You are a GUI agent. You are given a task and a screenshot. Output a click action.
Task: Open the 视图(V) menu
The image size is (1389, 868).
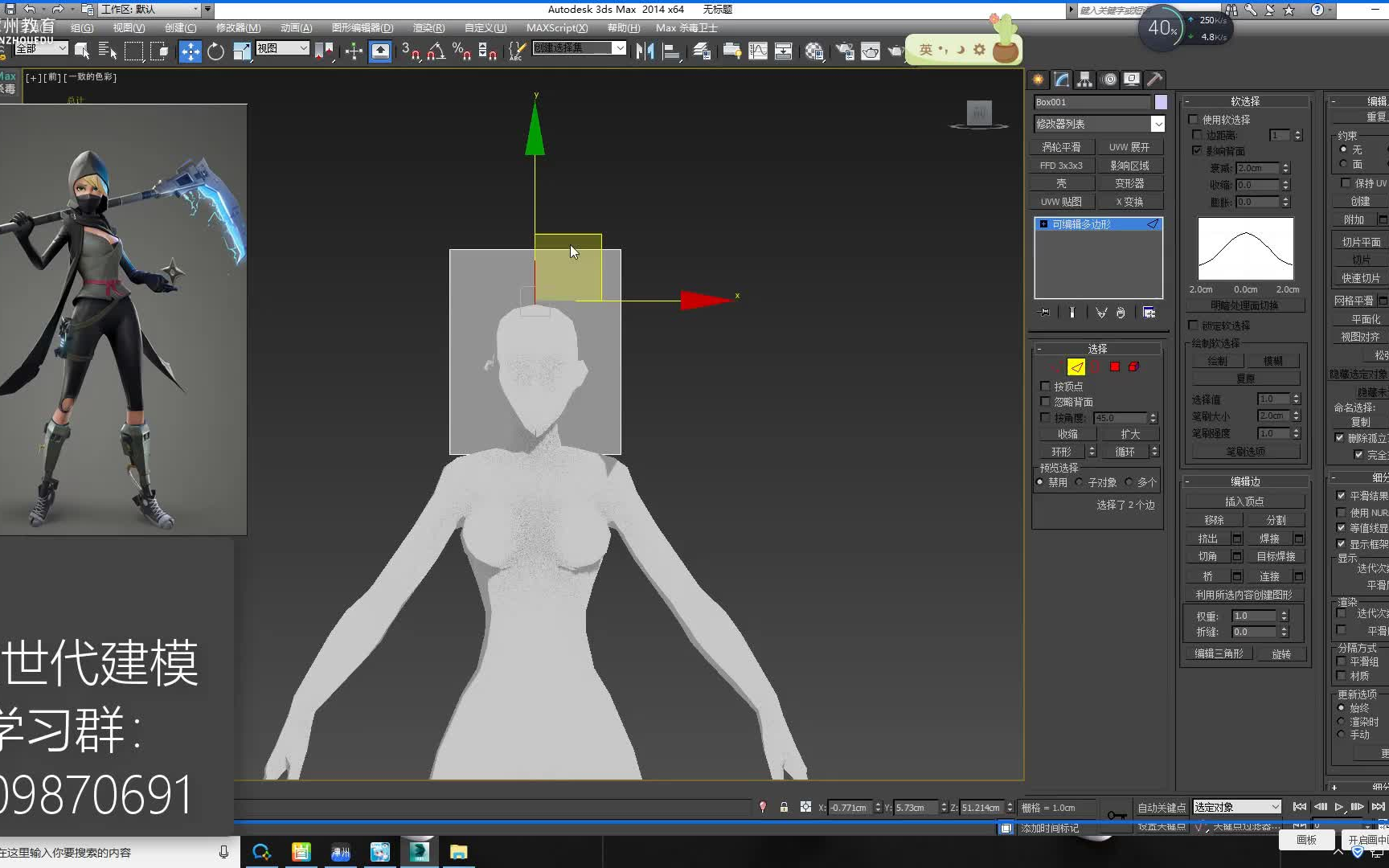129,27
